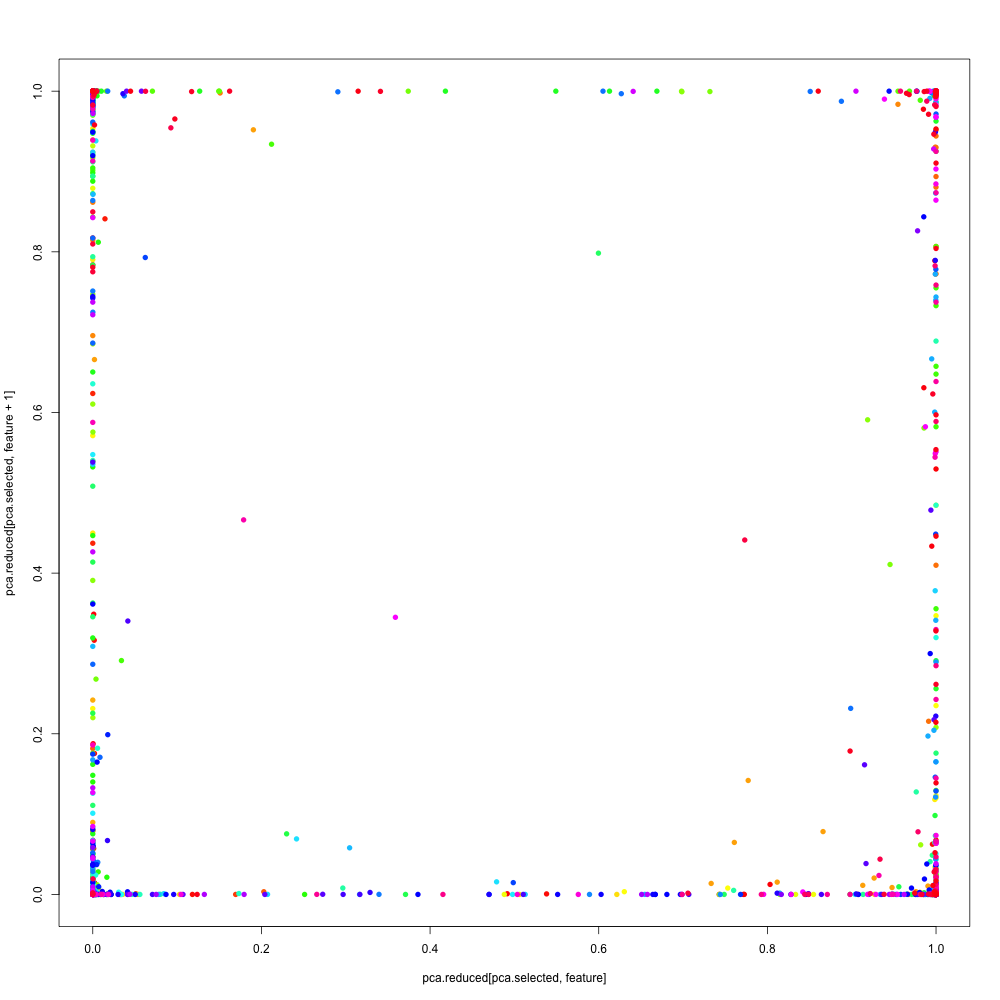Click the vertical y-axis title text

(x=10, y=492)
